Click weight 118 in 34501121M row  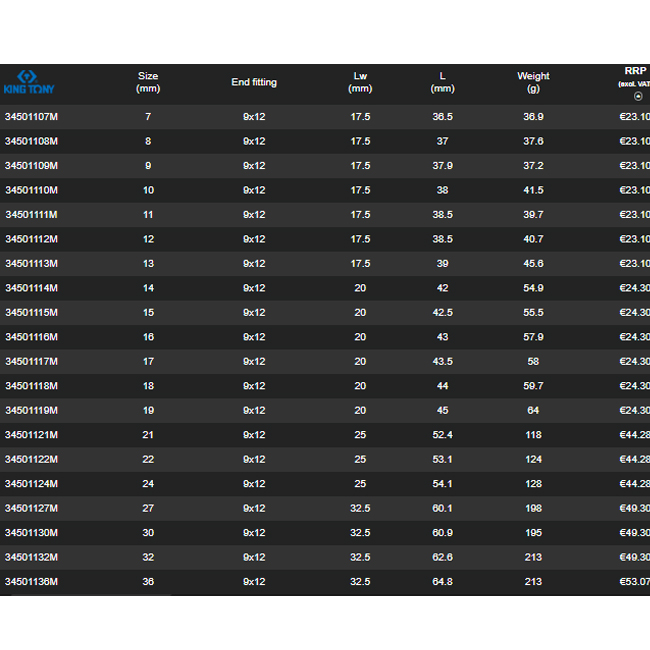tap(533, 435)
